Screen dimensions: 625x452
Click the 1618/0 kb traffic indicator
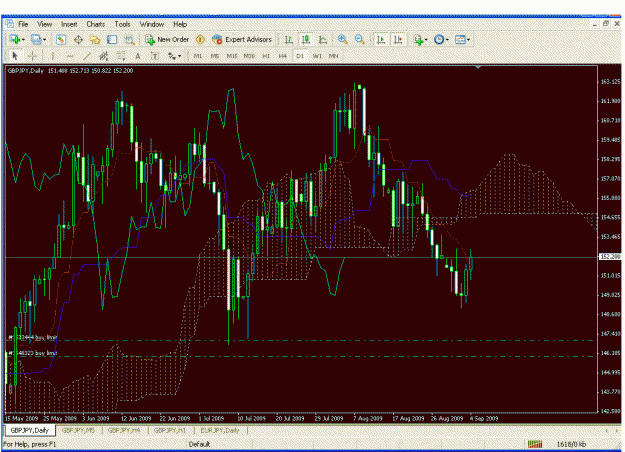coord(571,444)
